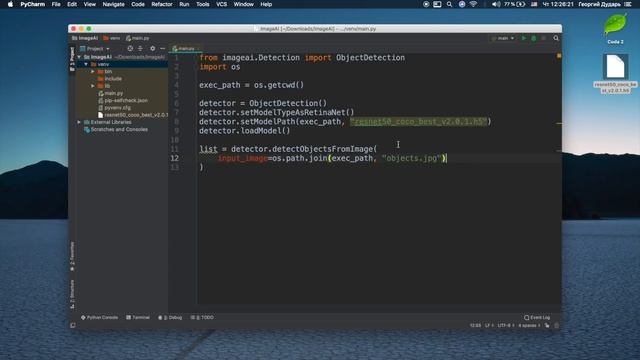Screen dimensions: 640x360
Task: Select Scratches and Consoles
Action: [x=116, y=129]
